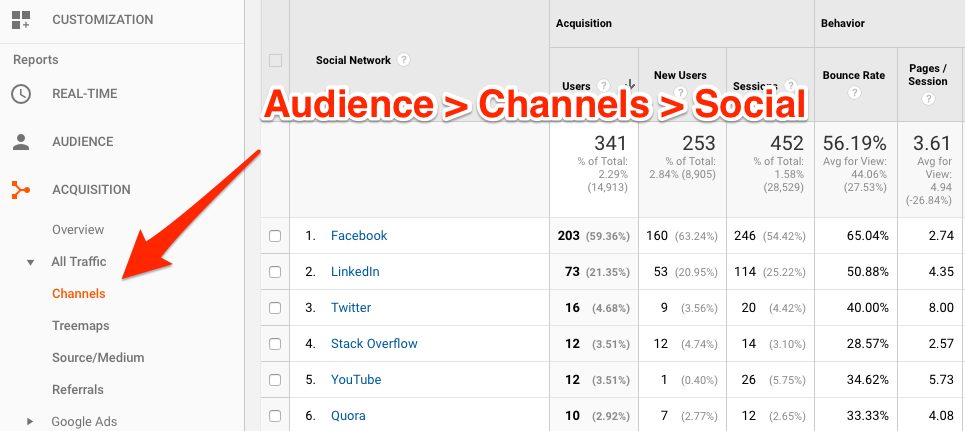This screenshot has height=431, width=965.
Task: Click the total New Users value 253
Action: [x=699, y=143]
